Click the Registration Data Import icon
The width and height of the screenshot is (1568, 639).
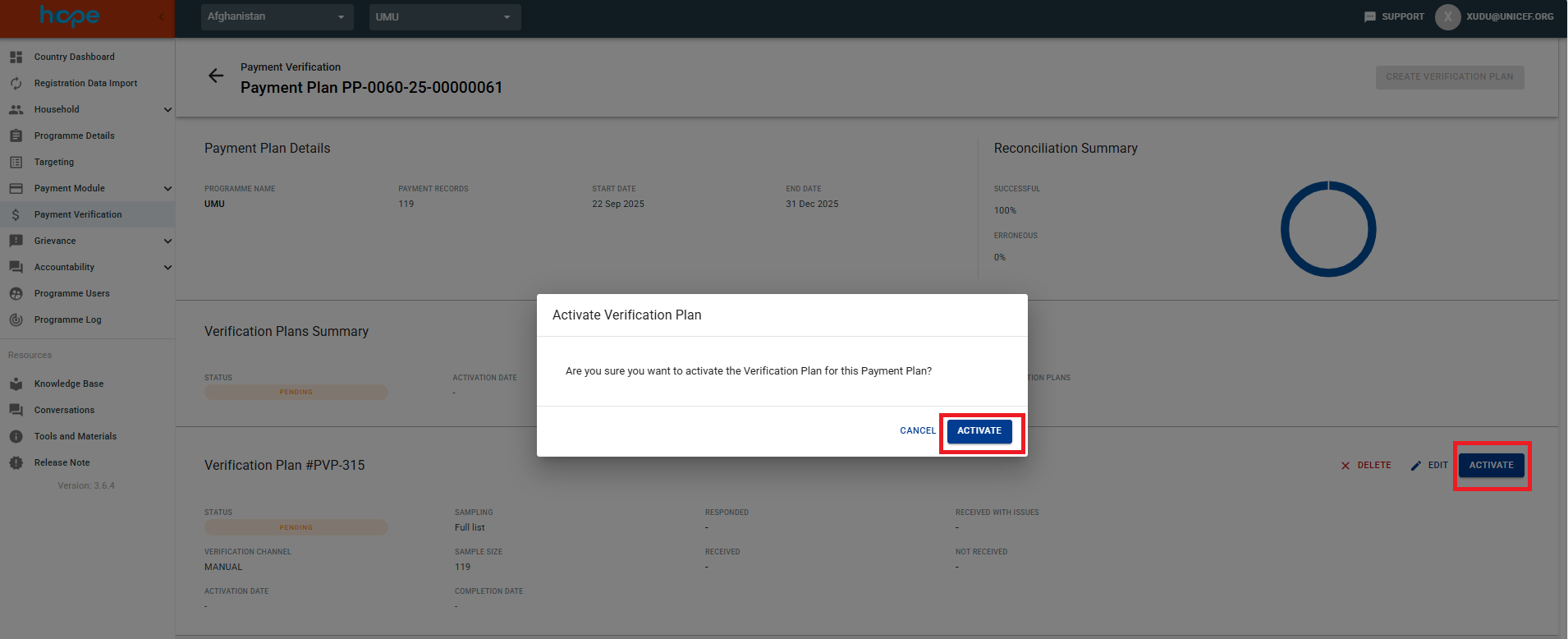point(16,83)
